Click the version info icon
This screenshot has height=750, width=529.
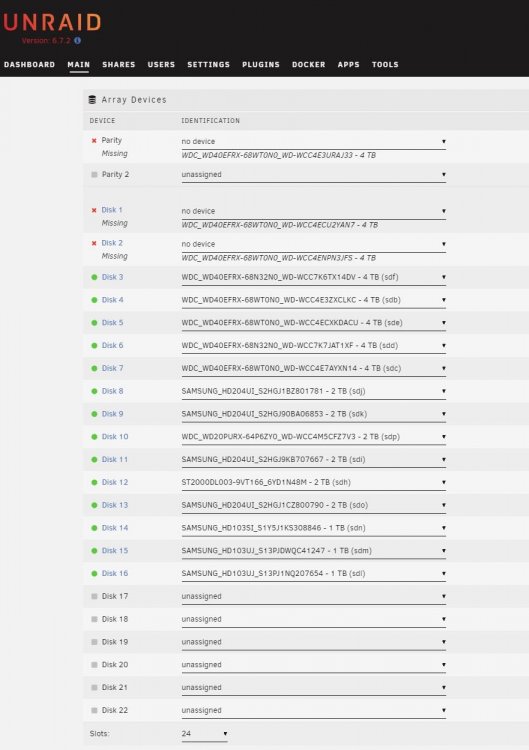(77, 41)
